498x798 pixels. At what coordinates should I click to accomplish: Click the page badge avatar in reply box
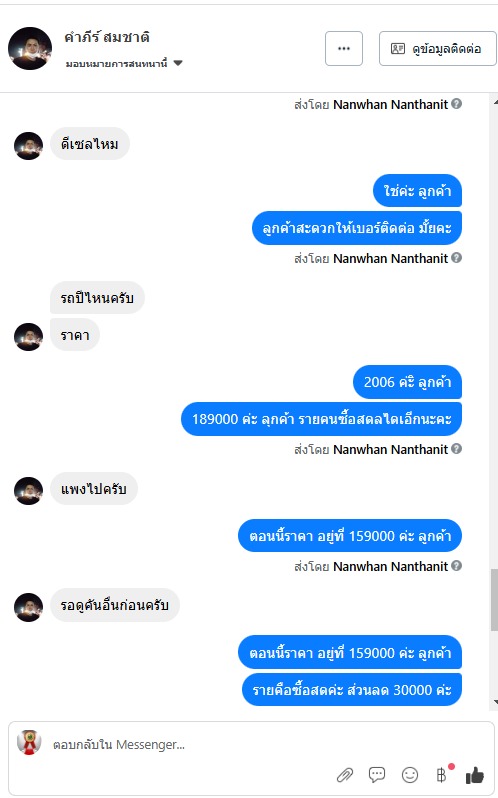point(29,743)
